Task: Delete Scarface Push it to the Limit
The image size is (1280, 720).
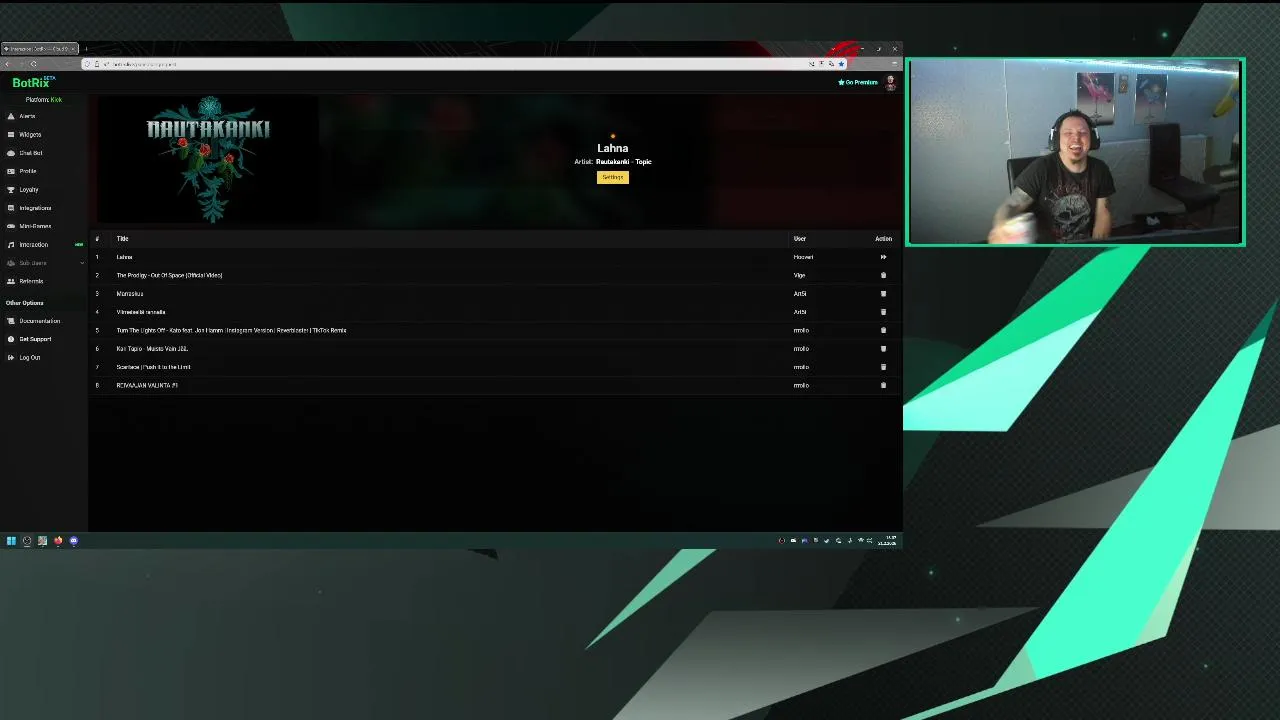Action: pos(883,367)
